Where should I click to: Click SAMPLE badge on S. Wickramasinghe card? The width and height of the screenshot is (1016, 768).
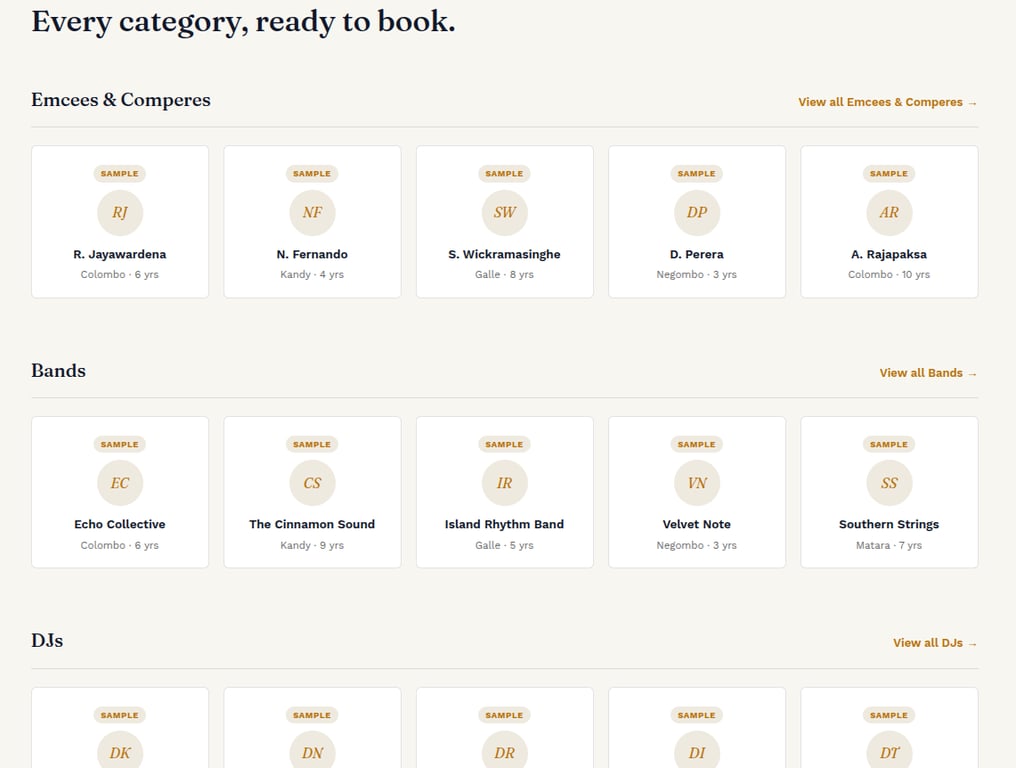[x=505, y=174]
